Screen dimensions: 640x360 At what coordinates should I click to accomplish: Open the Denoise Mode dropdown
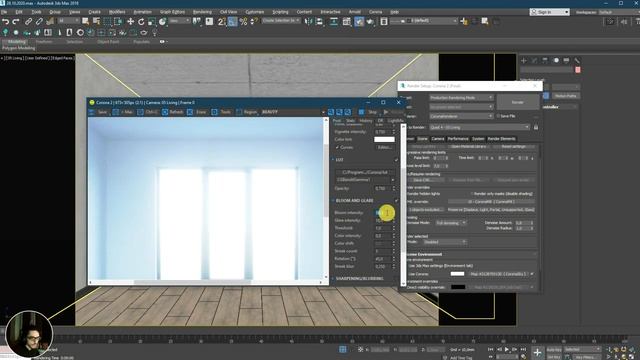[x=451, y=223]
